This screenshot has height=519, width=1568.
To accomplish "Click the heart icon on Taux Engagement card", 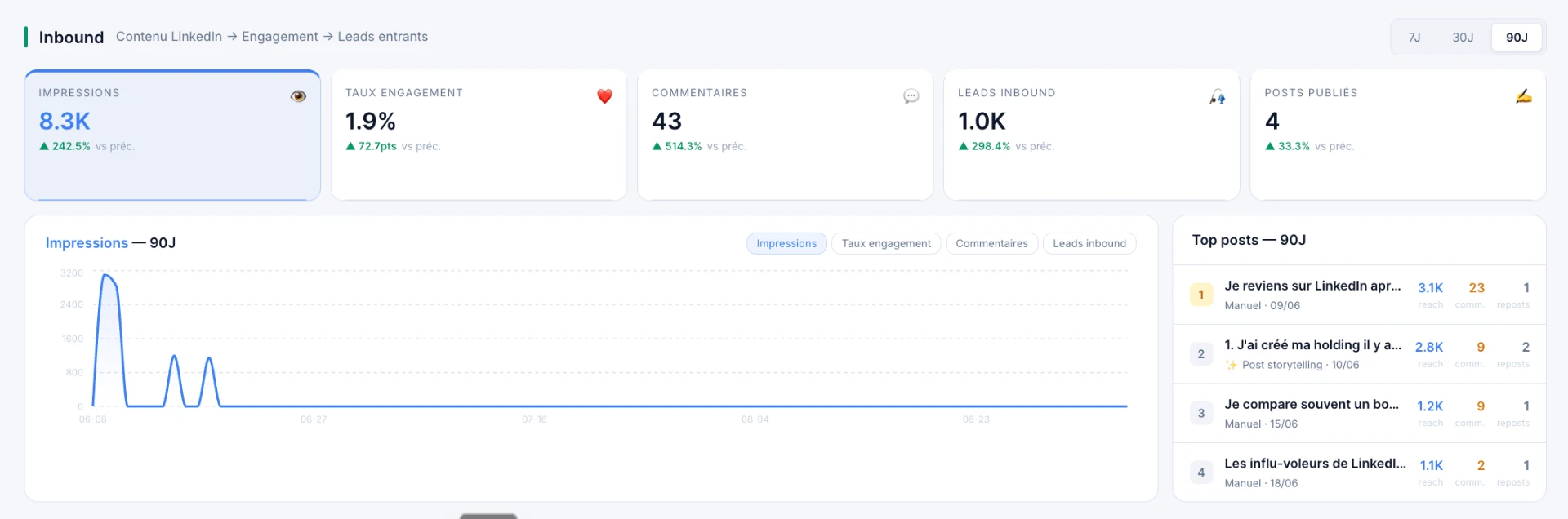I will 604,96.
